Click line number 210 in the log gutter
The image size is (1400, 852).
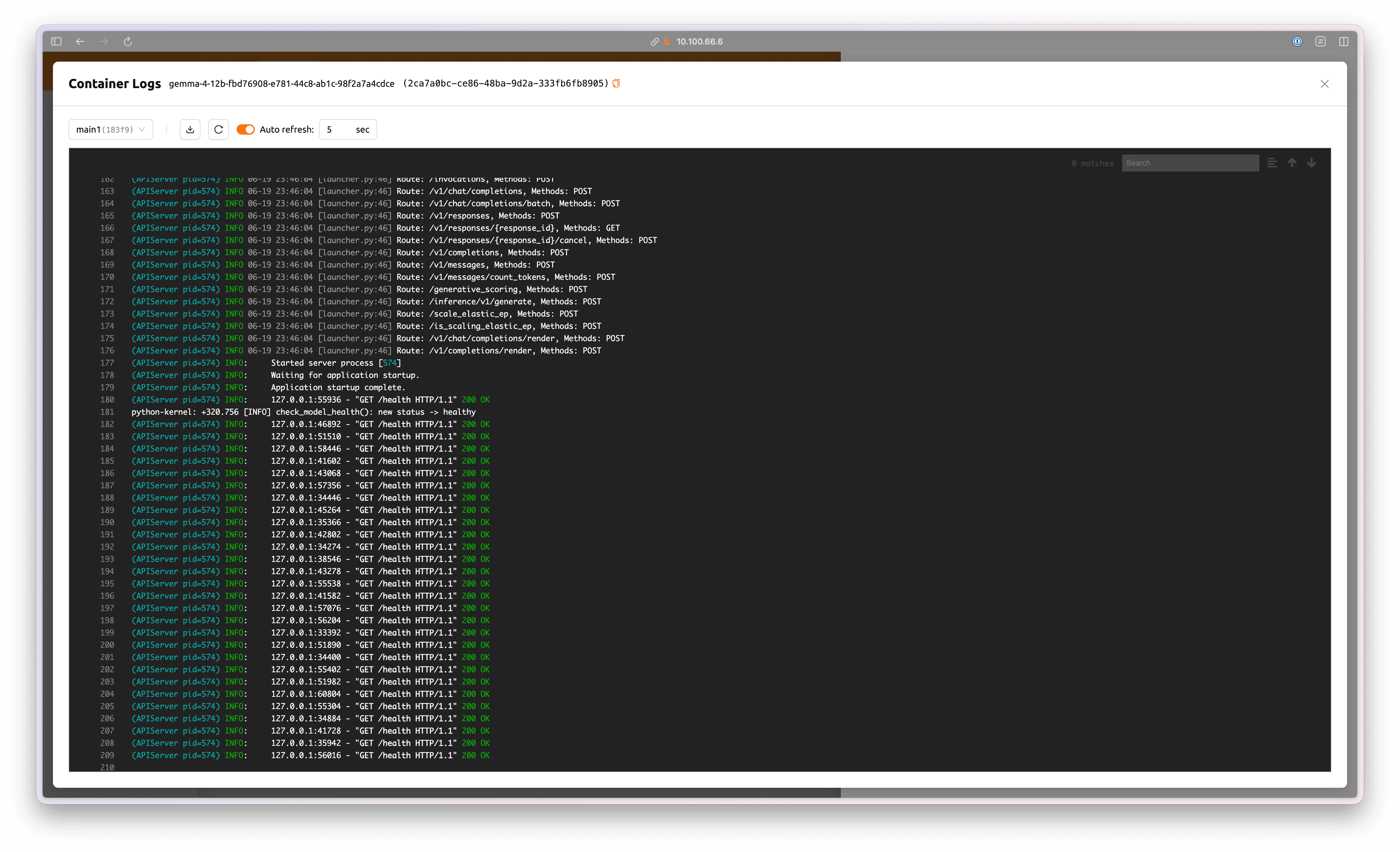click(107, 767)
